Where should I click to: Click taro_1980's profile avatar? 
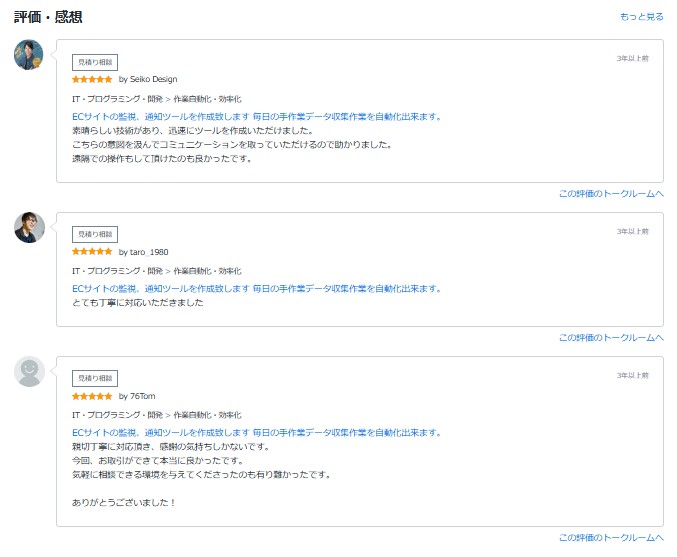pos(29,227)
